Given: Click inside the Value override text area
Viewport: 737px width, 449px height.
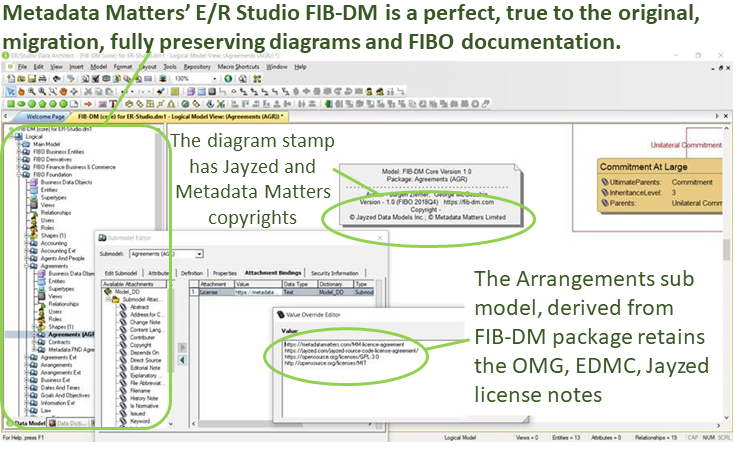Looking at the screenshot, I should 374,378.
